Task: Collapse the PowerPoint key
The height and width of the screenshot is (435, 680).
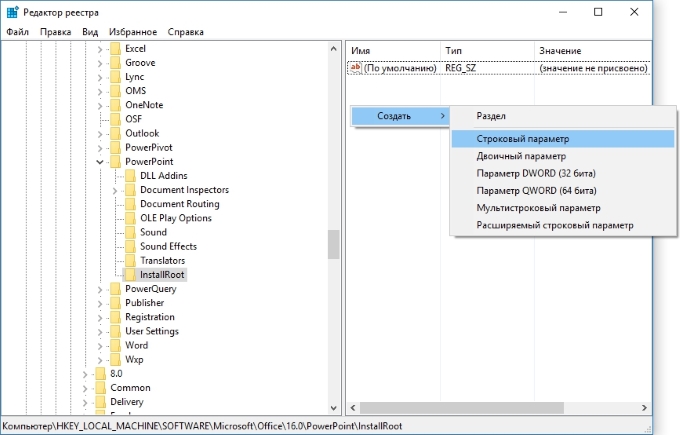Action: click(100, 162)
